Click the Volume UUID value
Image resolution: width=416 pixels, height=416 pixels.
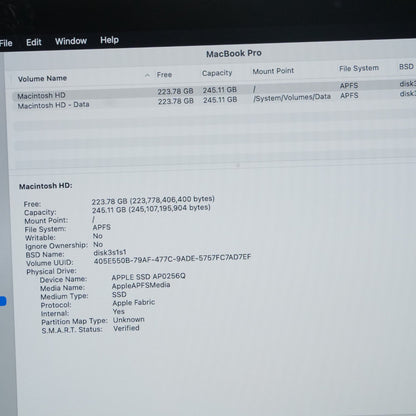(x=172, y=259)
